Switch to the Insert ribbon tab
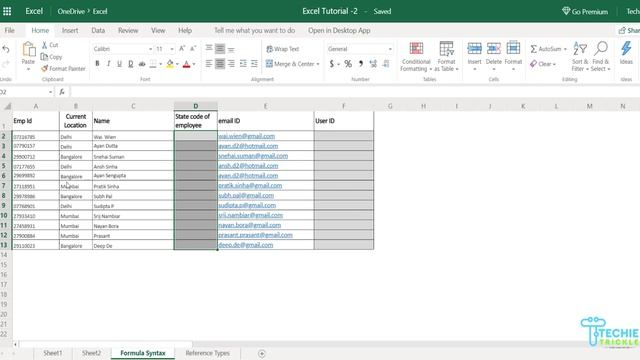The image size is (640, 360). (70, 30)
